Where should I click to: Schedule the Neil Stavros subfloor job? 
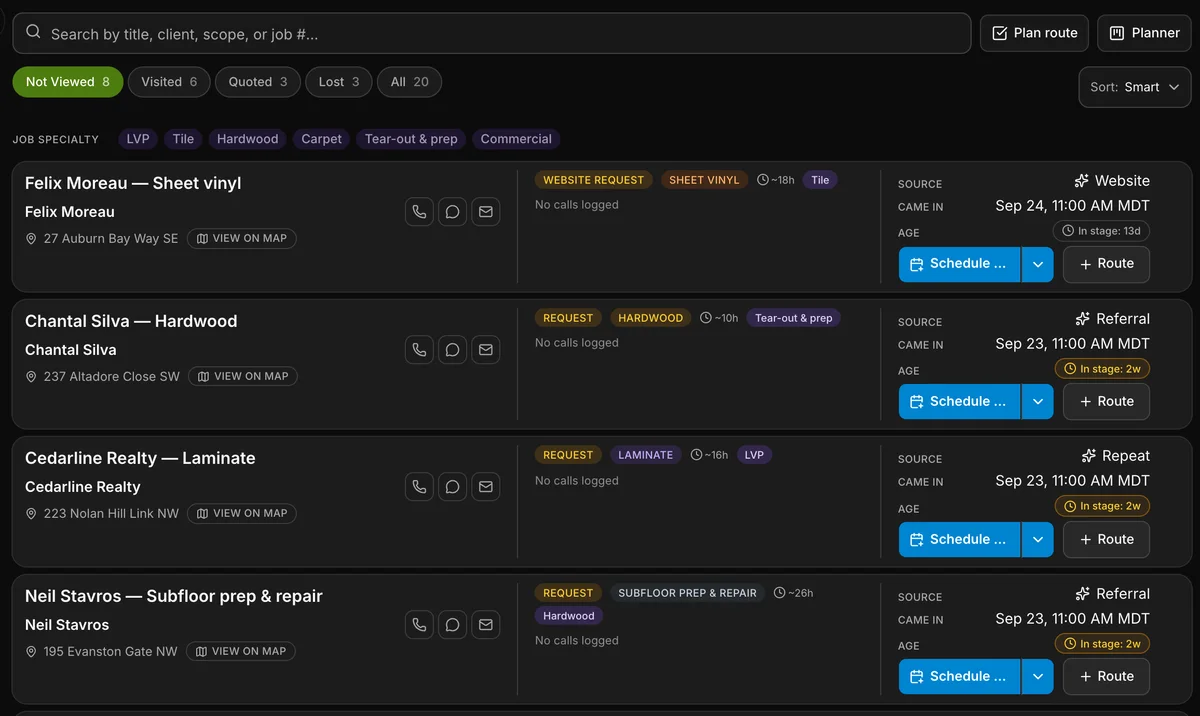coord(959,677)
